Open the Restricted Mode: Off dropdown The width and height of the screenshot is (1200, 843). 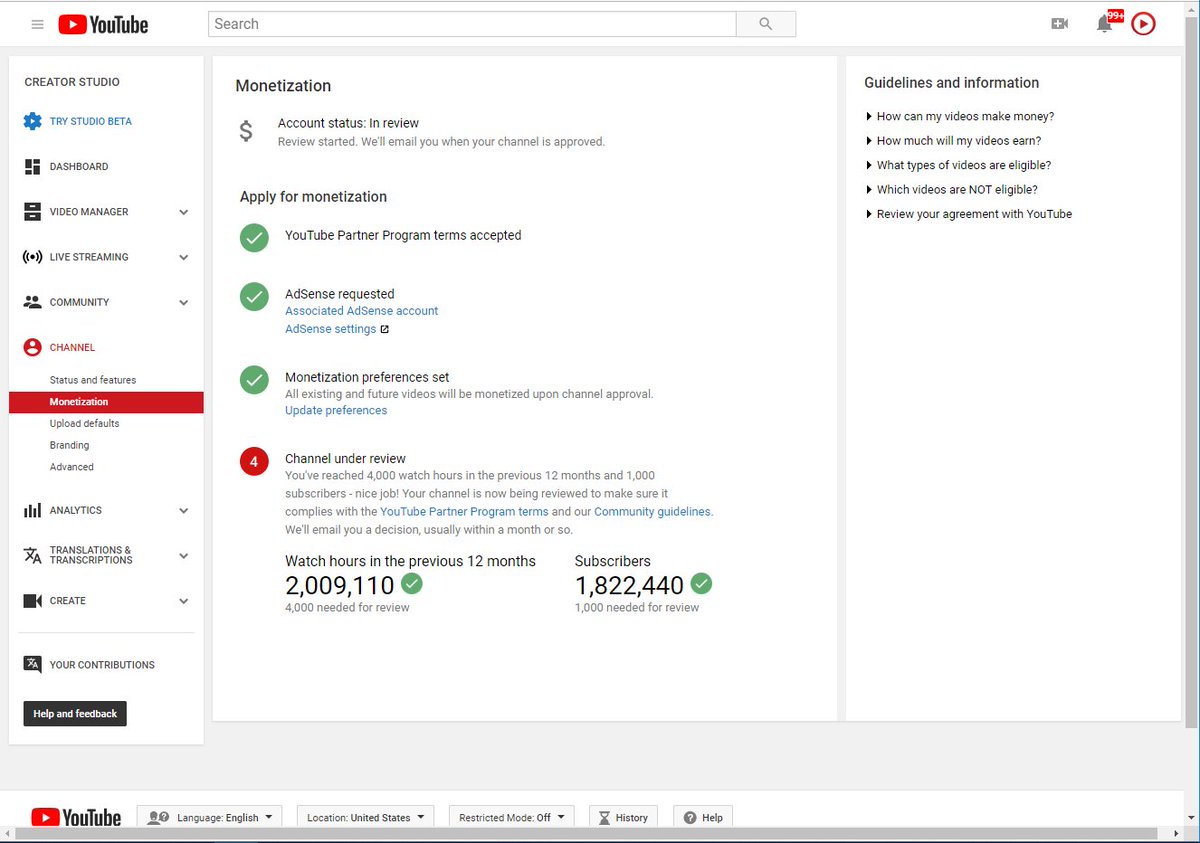point(512,817)
